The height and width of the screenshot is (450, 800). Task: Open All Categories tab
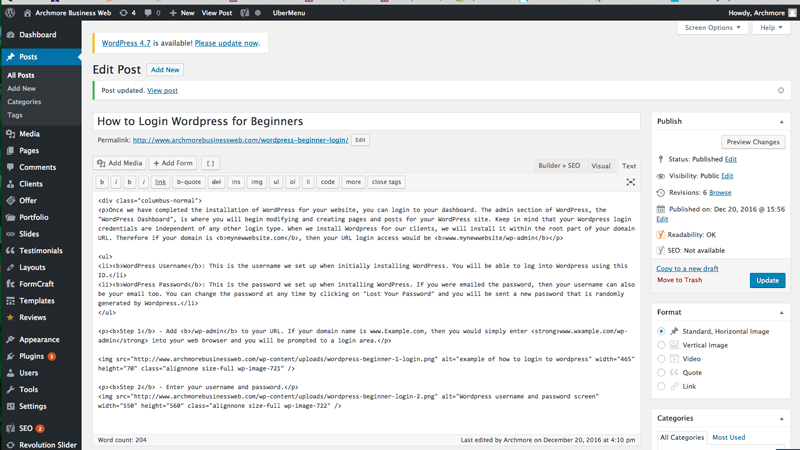point(682,437)
